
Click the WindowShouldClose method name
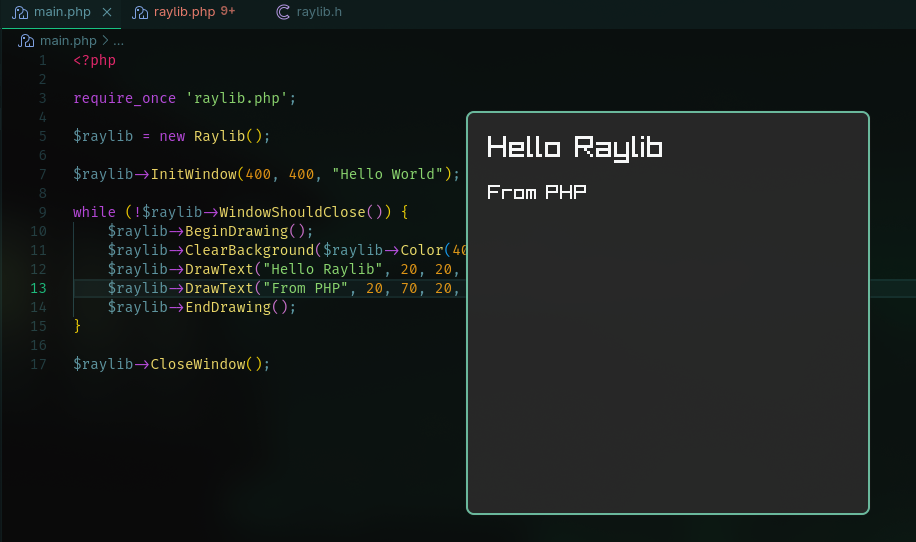tap(302, 212)
